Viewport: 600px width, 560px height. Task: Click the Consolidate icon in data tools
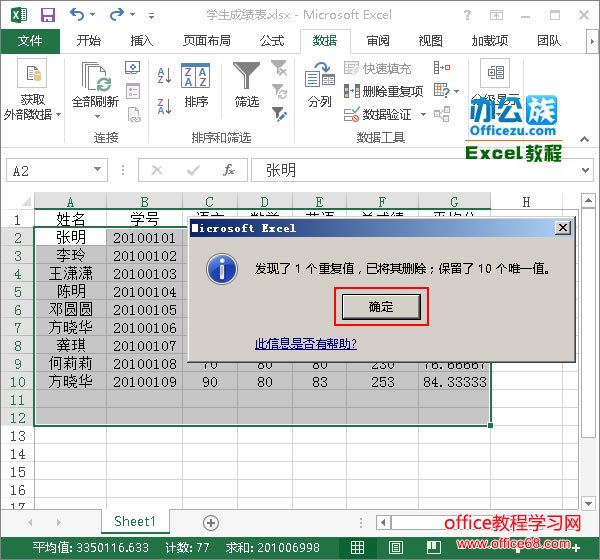pos(442,68)
